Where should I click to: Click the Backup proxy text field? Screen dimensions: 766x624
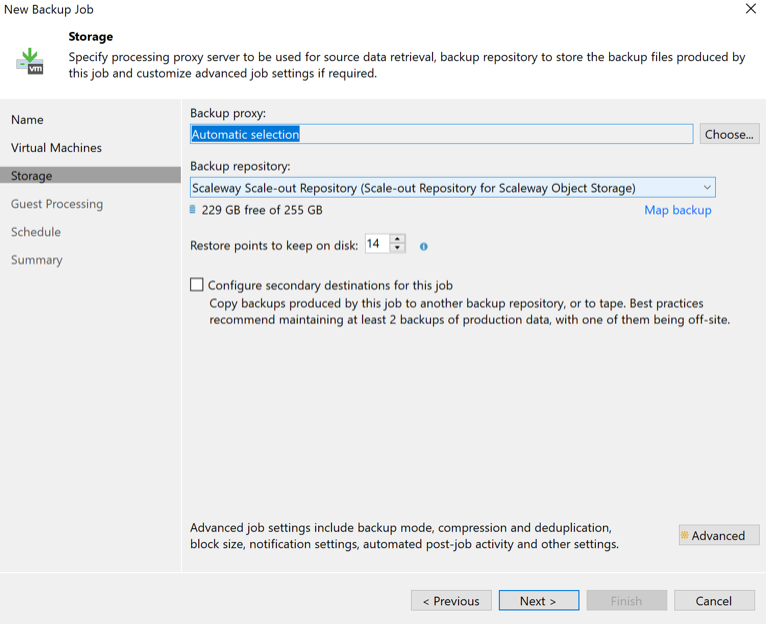pos(441,134)
